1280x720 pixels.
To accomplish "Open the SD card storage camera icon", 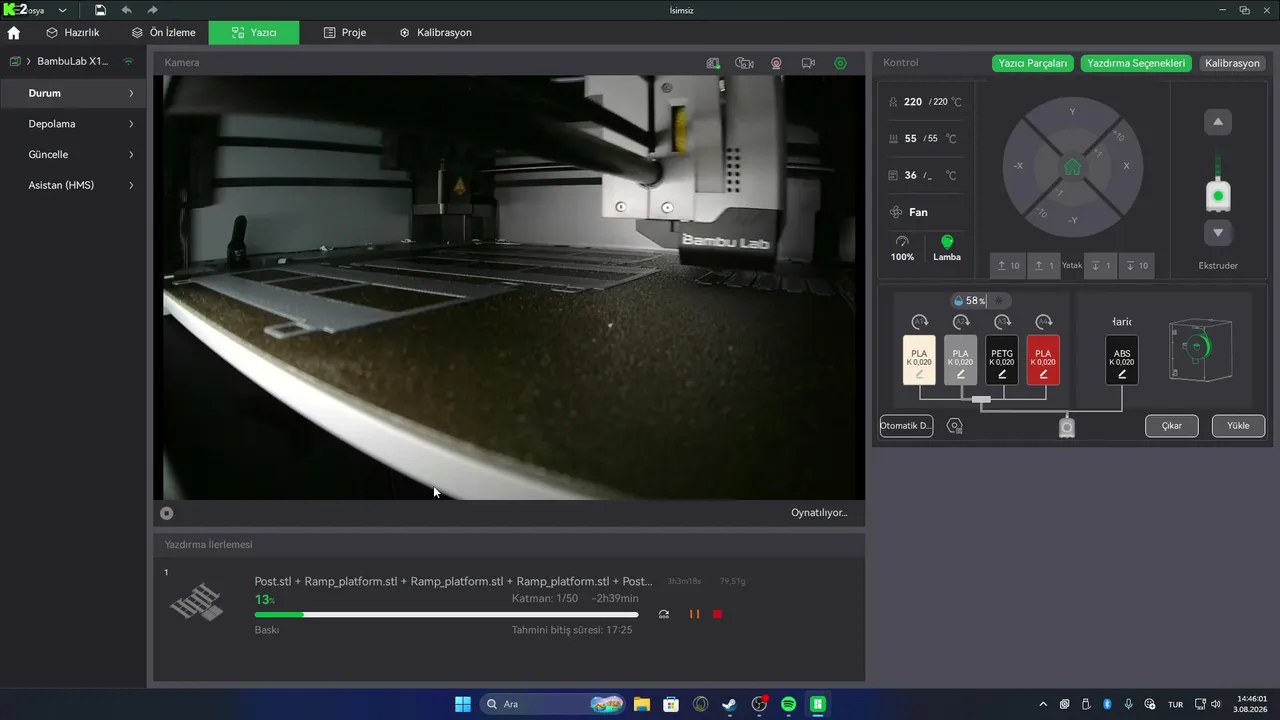I will 713,63.
